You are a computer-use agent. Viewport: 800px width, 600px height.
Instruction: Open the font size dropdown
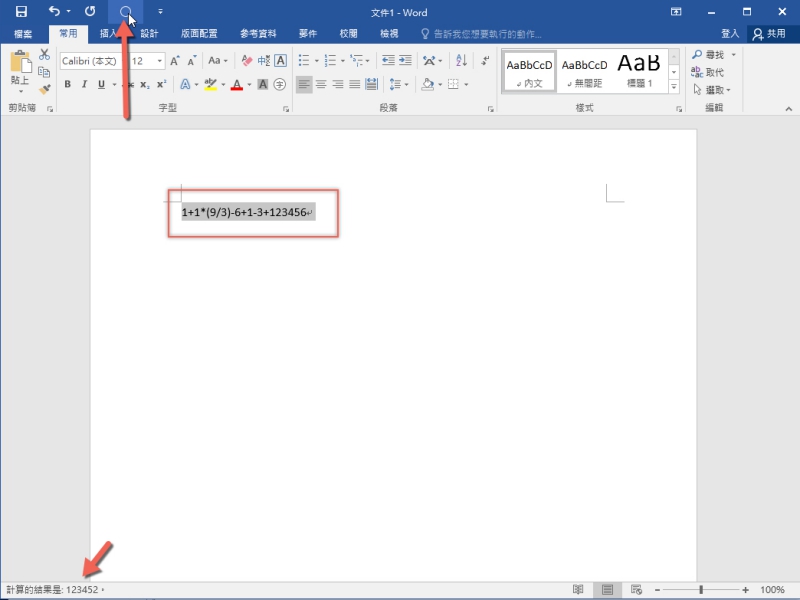pyautogui.click(x=160, y=60)
